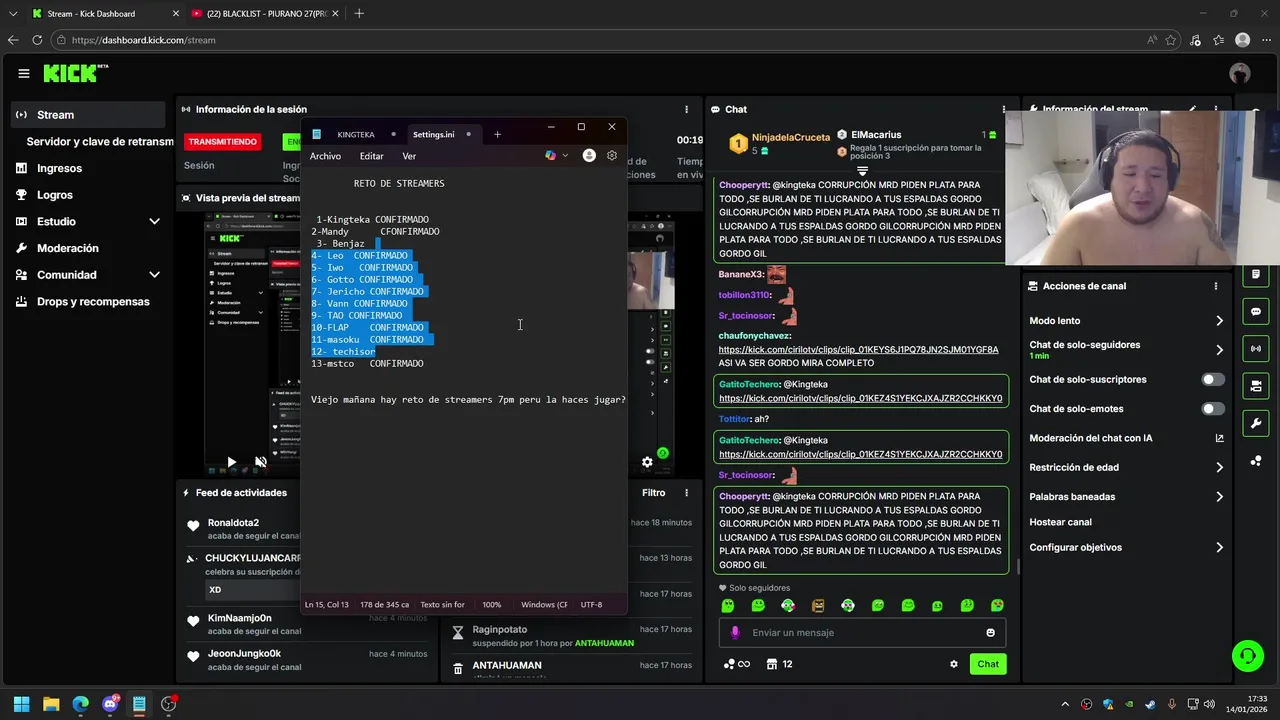Image resolution: width=1280 pixels, height=720 pixels.
Task: Click the Copilot icon in Notepad
Action: pos(550,156)
